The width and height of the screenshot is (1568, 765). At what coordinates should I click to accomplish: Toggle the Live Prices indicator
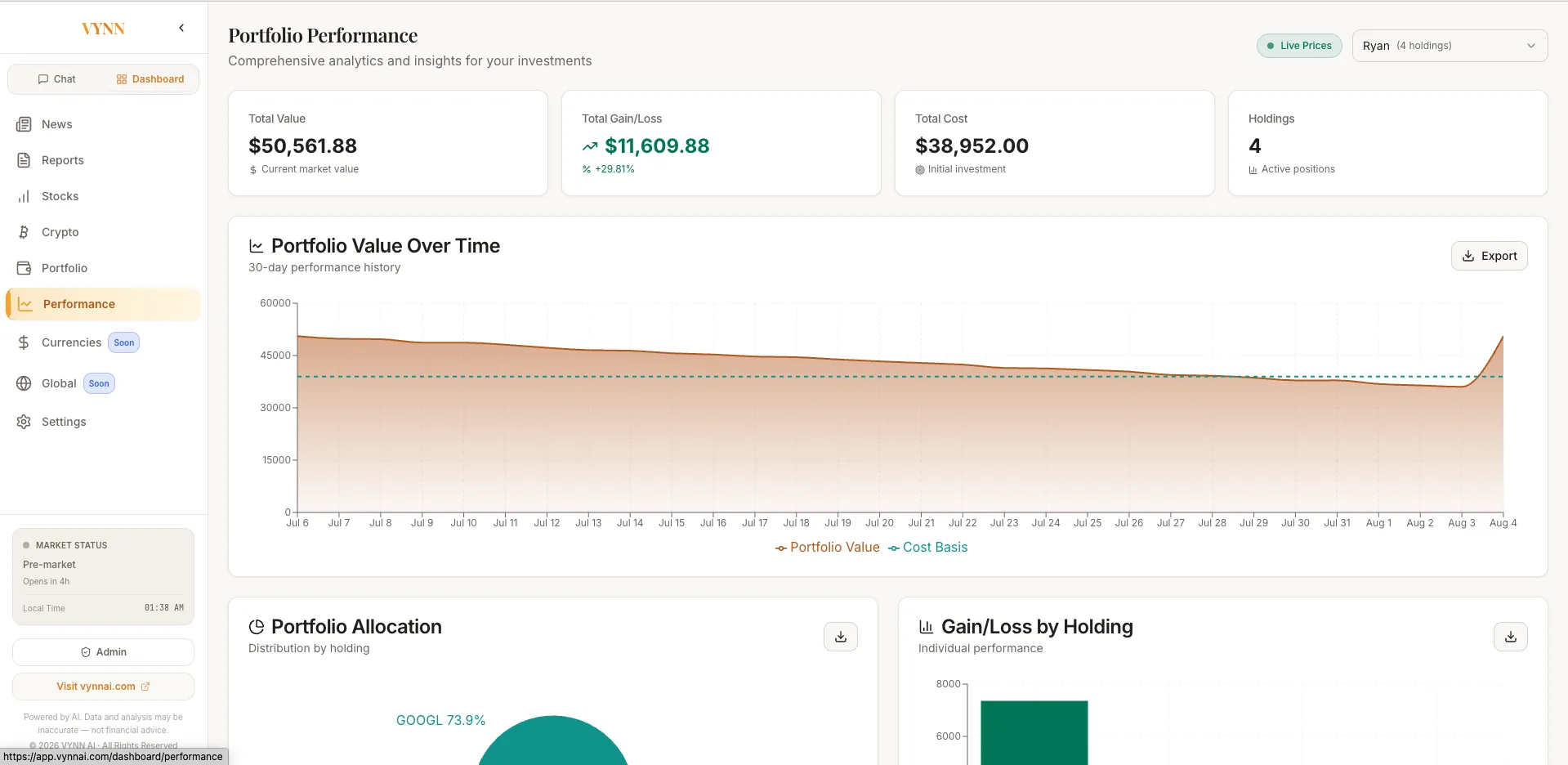pyautogui.click(x=1299, y=46)
